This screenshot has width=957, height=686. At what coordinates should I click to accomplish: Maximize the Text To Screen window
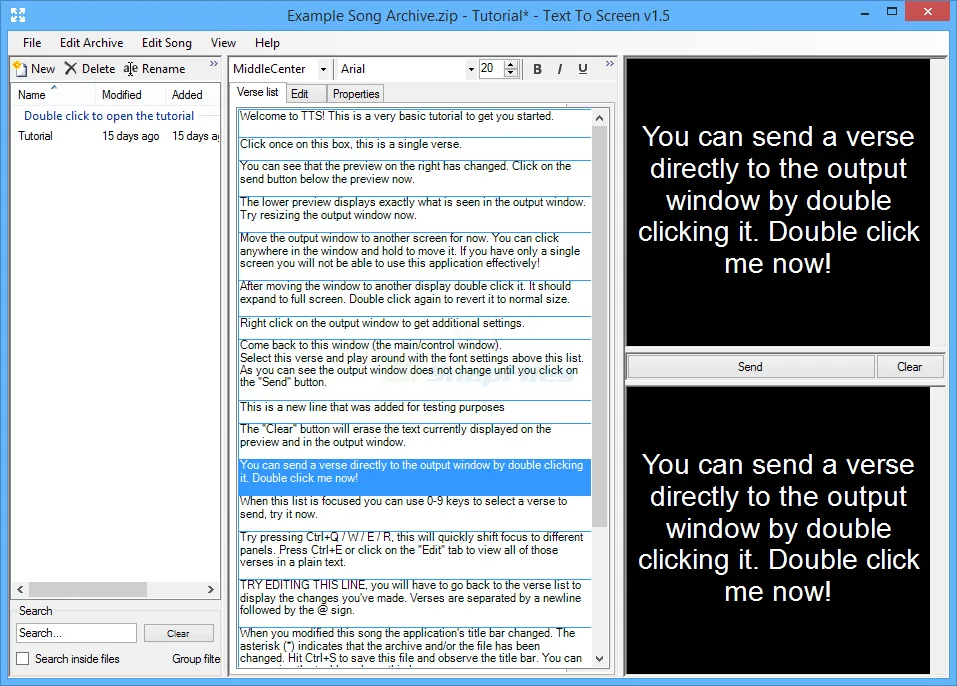coord(892,12)
